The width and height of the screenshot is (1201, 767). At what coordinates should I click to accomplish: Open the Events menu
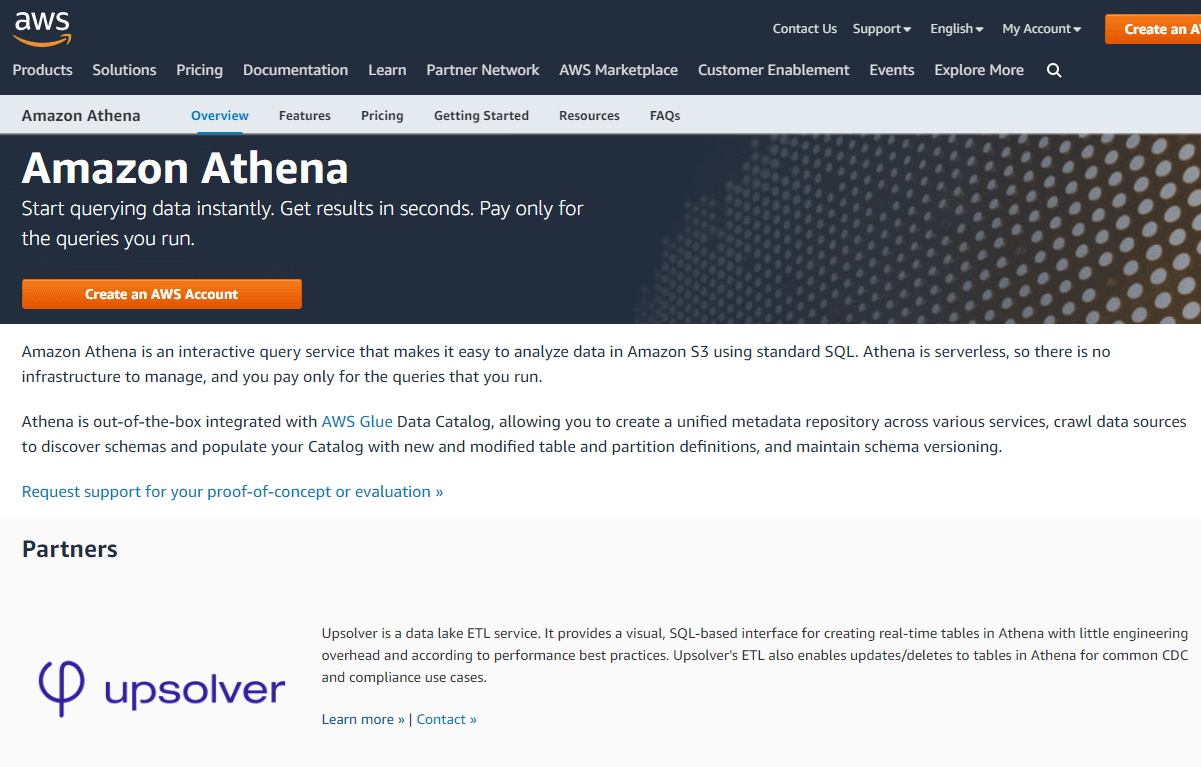[x=892, y=70]
